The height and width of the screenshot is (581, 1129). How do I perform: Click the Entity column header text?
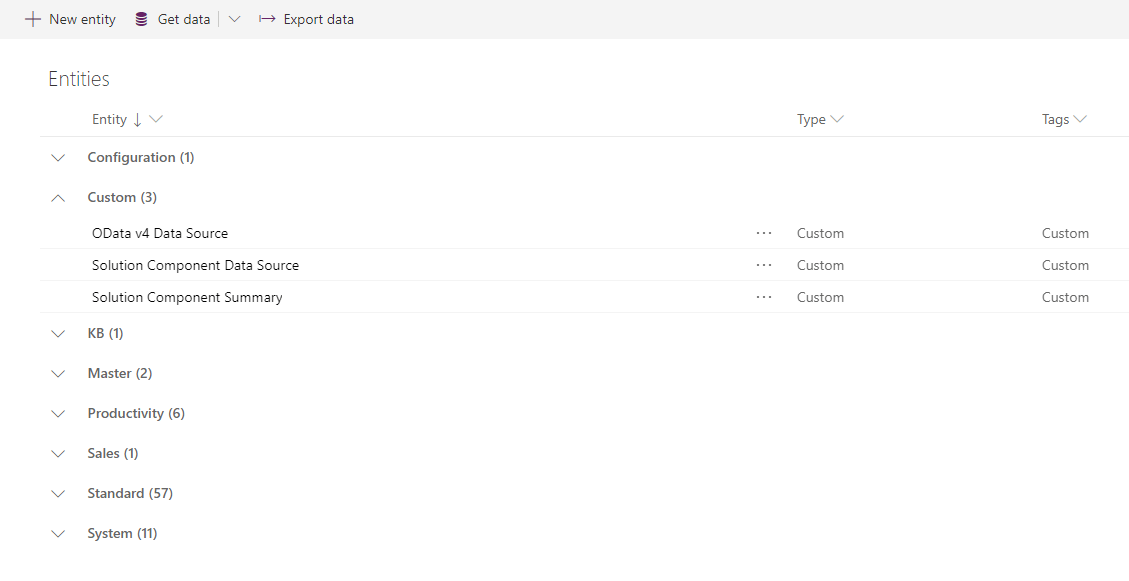tap(109, 120)
